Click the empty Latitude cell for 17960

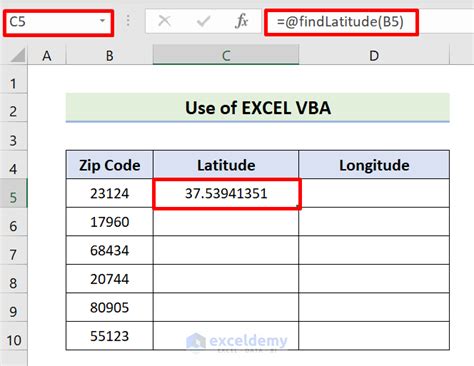226,222
